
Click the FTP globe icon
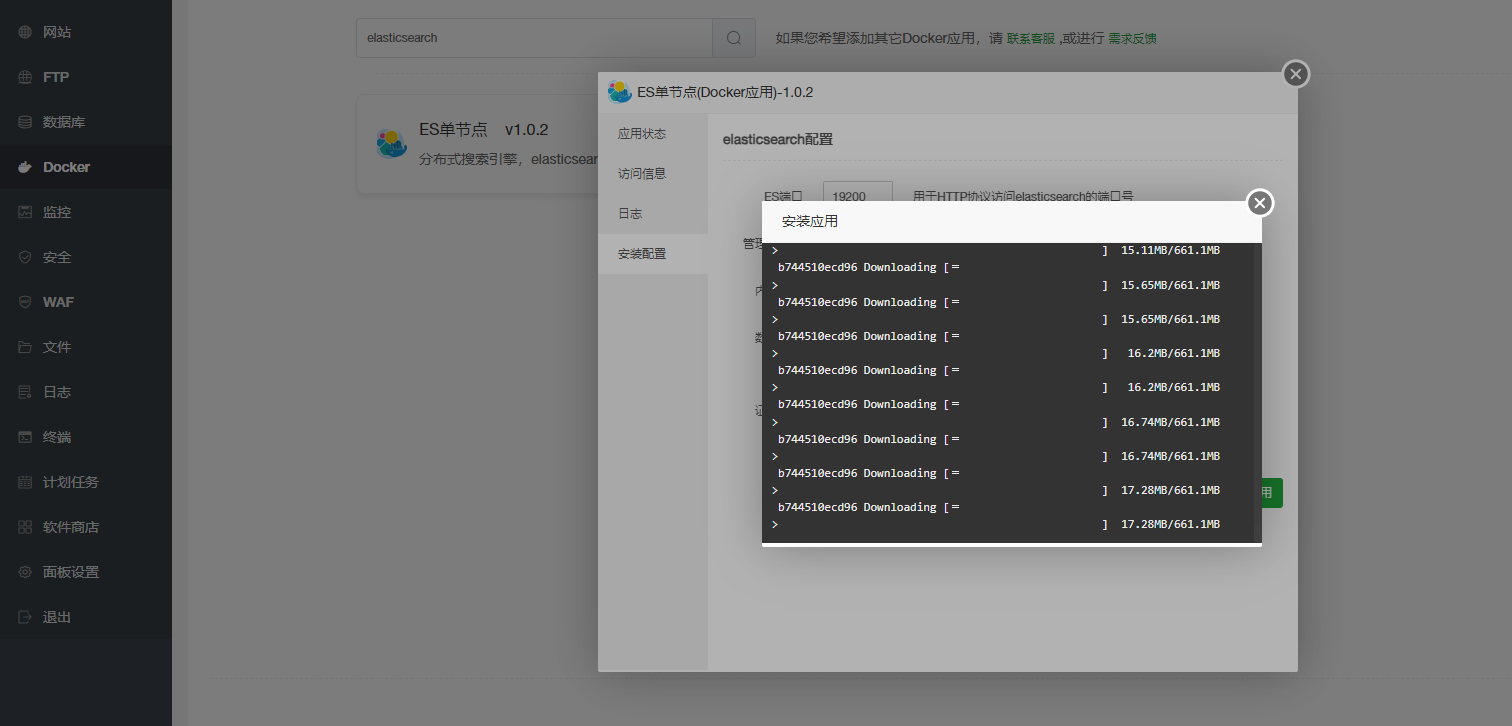coord(25,77)
